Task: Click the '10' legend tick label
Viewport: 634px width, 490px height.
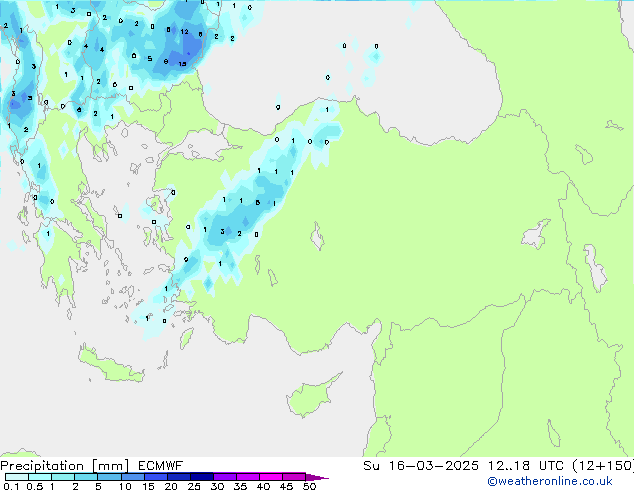Action: click(125, 486)
